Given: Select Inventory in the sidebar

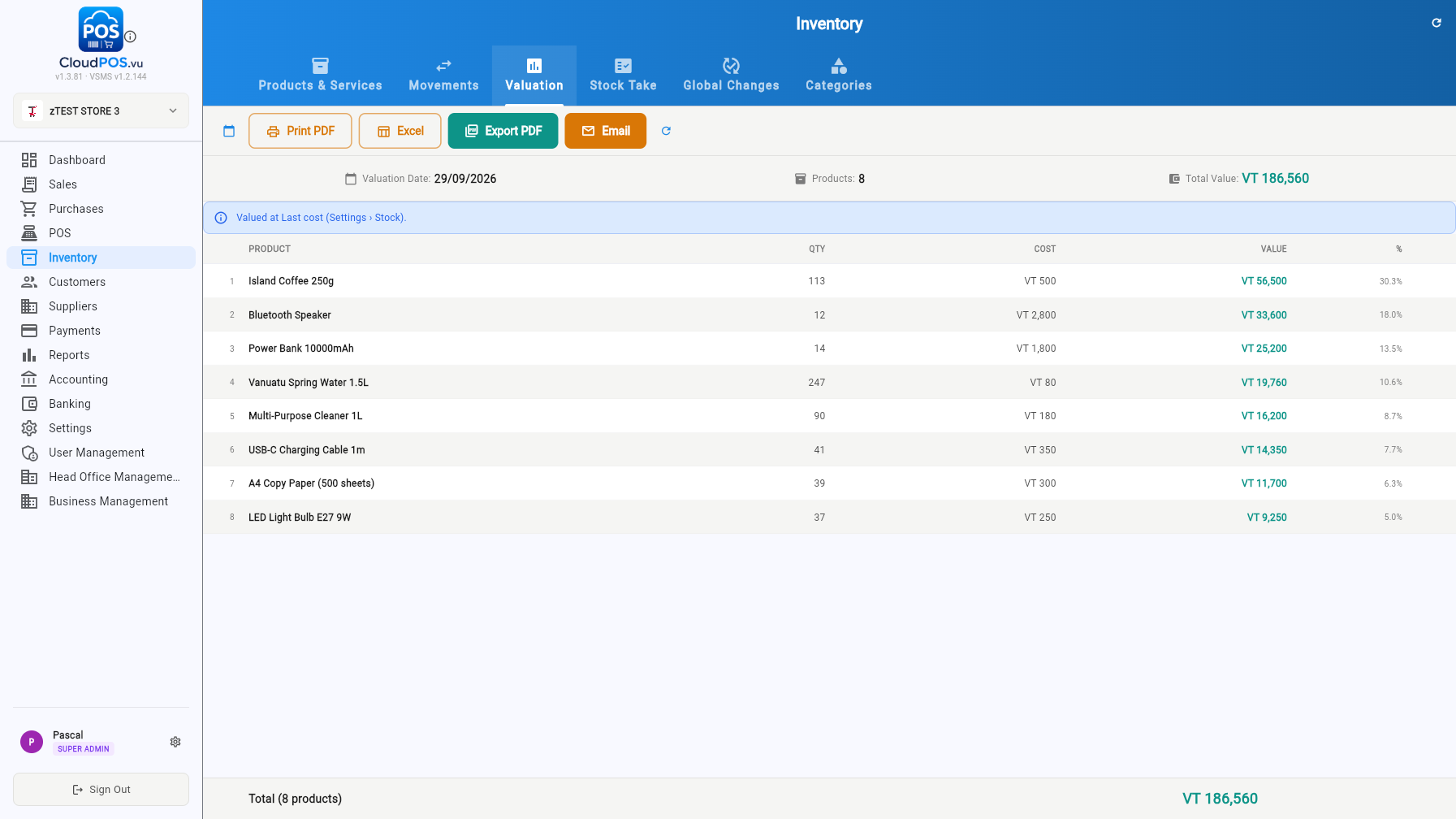Looking at the screenshot, I should coord(101,258).
